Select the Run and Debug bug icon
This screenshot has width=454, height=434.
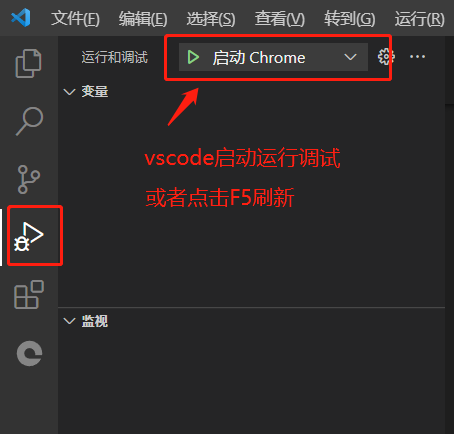pyautogui.click(x=29, y=236)
